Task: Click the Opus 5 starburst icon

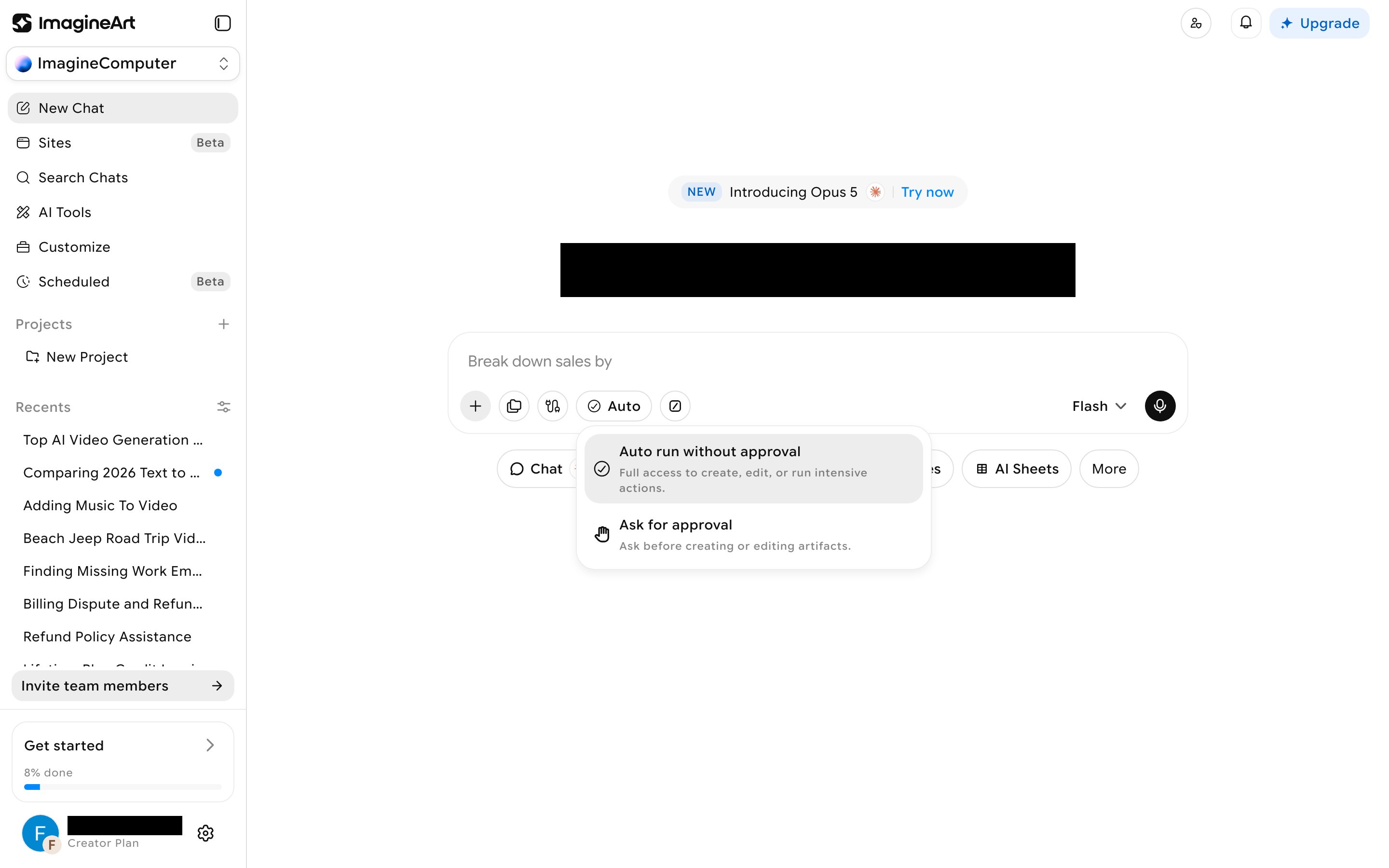Action: click(875, 192)
